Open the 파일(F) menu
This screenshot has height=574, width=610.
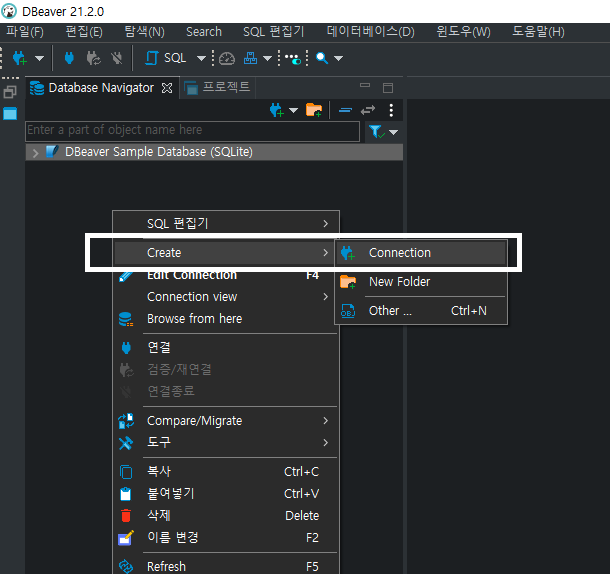point(25,32)
